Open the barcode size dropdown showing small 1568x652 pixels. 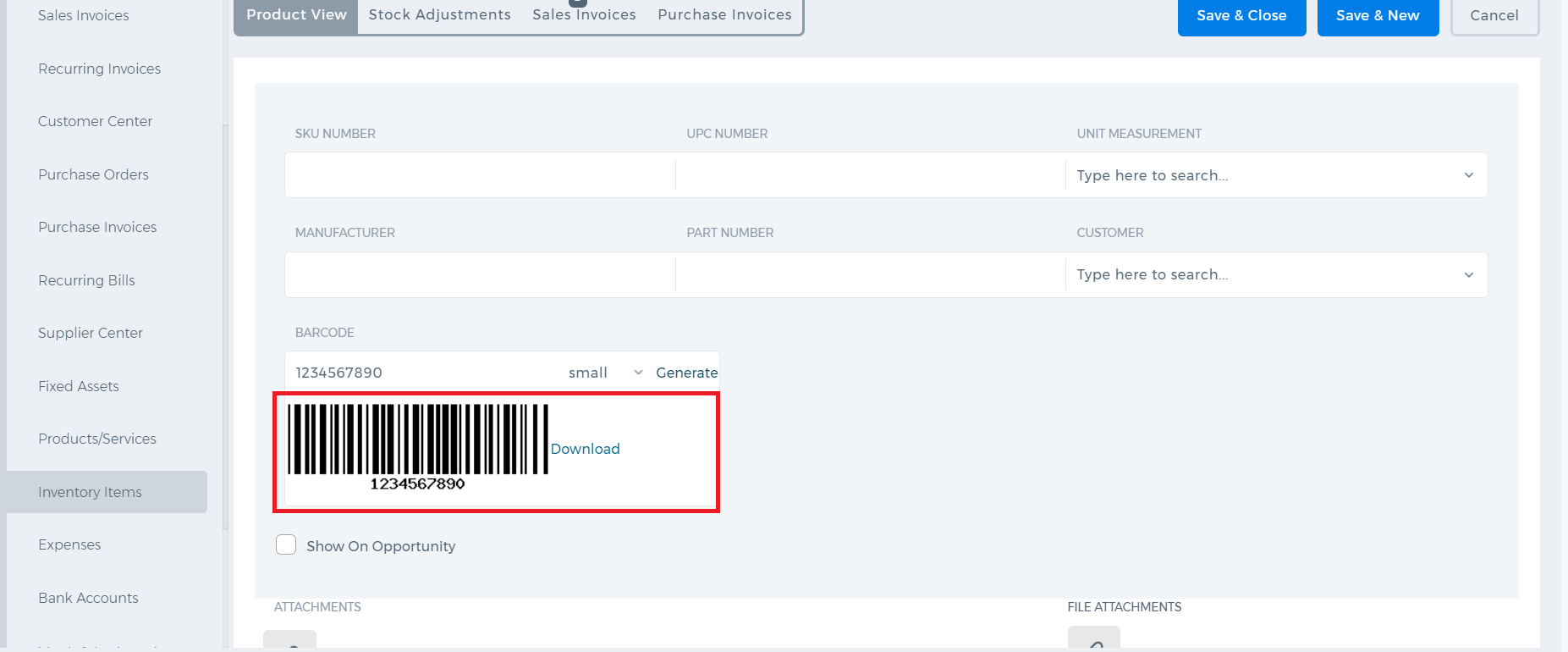605,373
